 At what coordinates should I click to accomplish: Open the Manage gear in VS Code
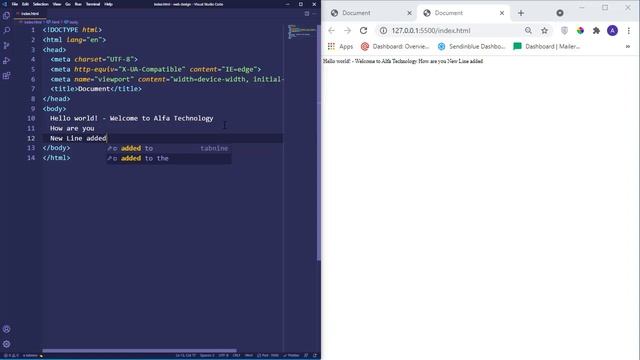7,344
